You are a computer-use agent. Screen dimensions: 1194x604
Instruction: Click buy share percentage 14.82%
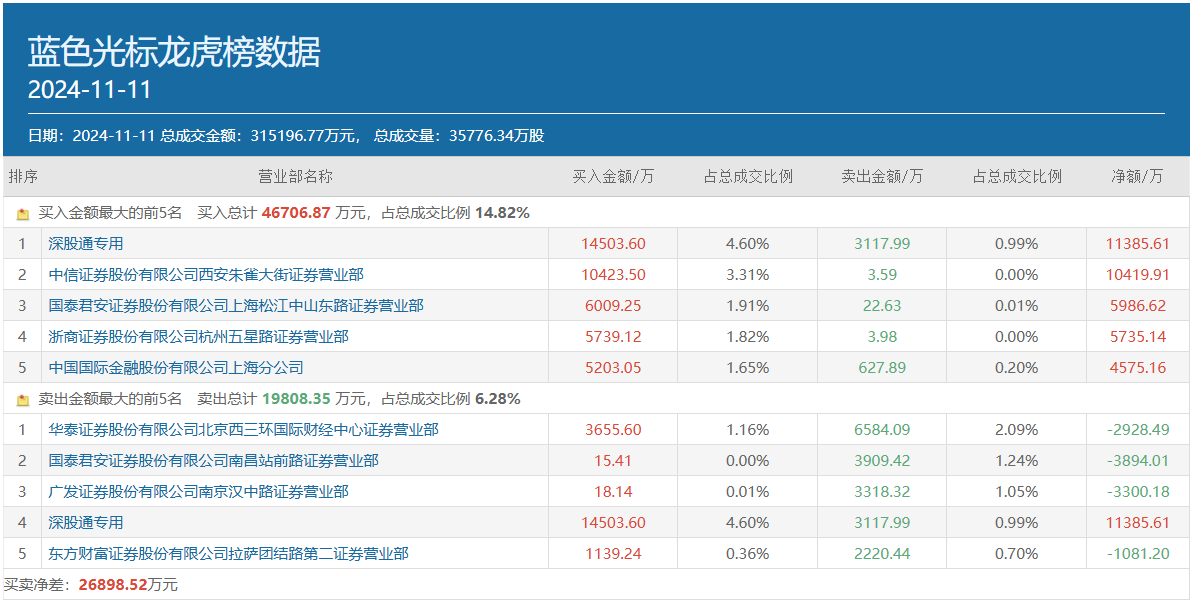502,213
